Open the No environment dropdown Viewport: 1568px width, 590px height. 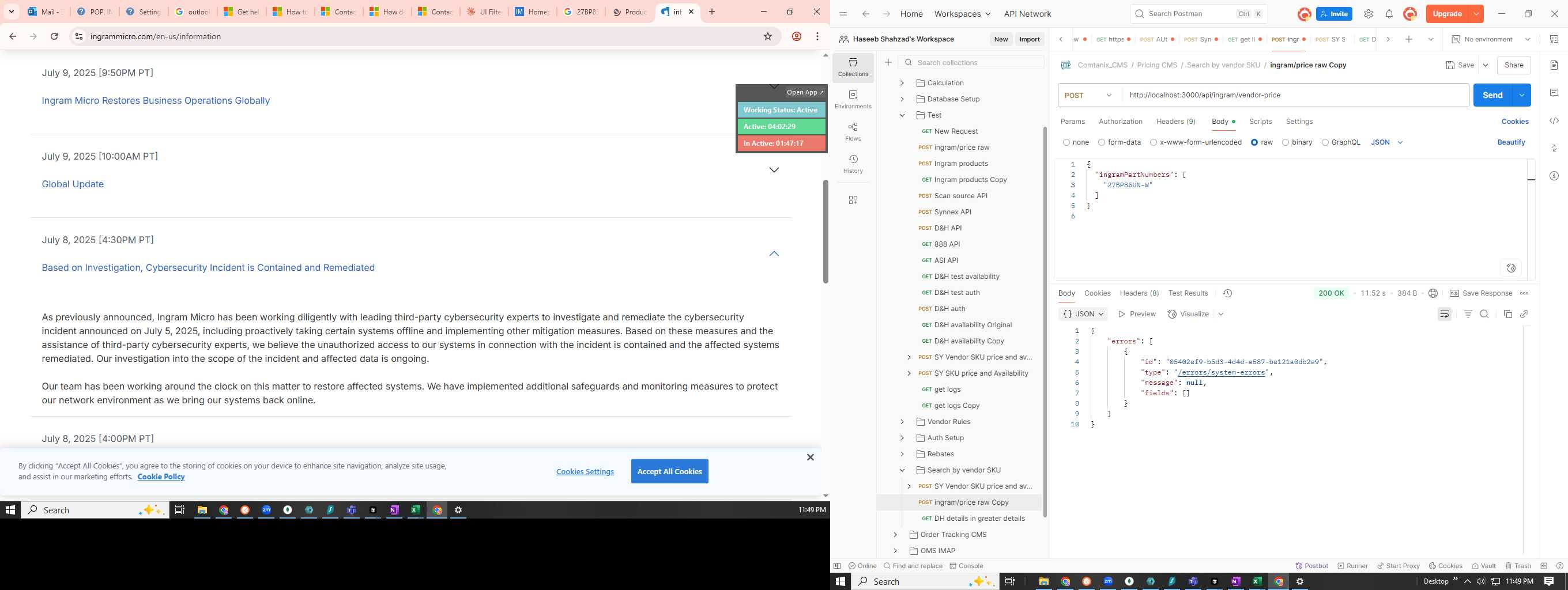coord(1491,39)
